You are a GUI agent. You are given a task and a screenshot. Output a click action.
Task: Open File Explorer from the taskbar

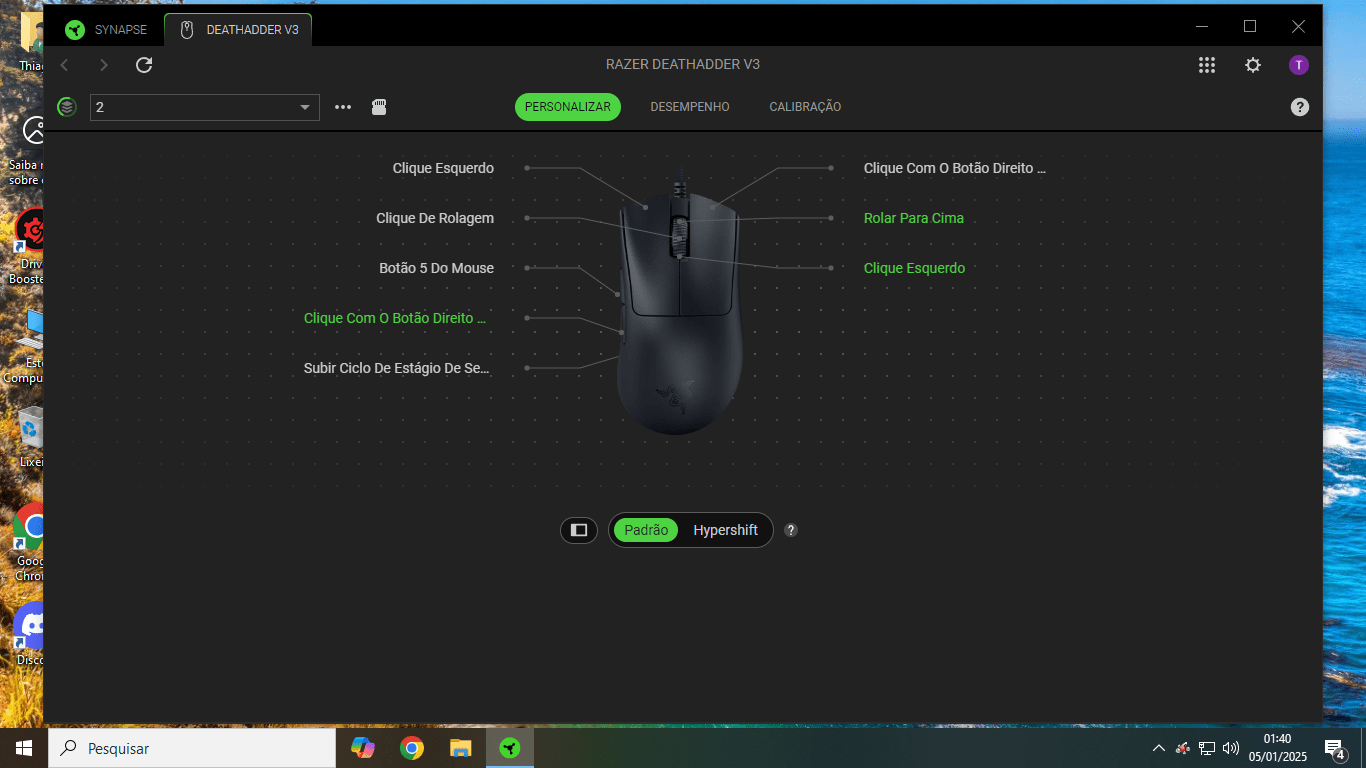click(460, 748)
